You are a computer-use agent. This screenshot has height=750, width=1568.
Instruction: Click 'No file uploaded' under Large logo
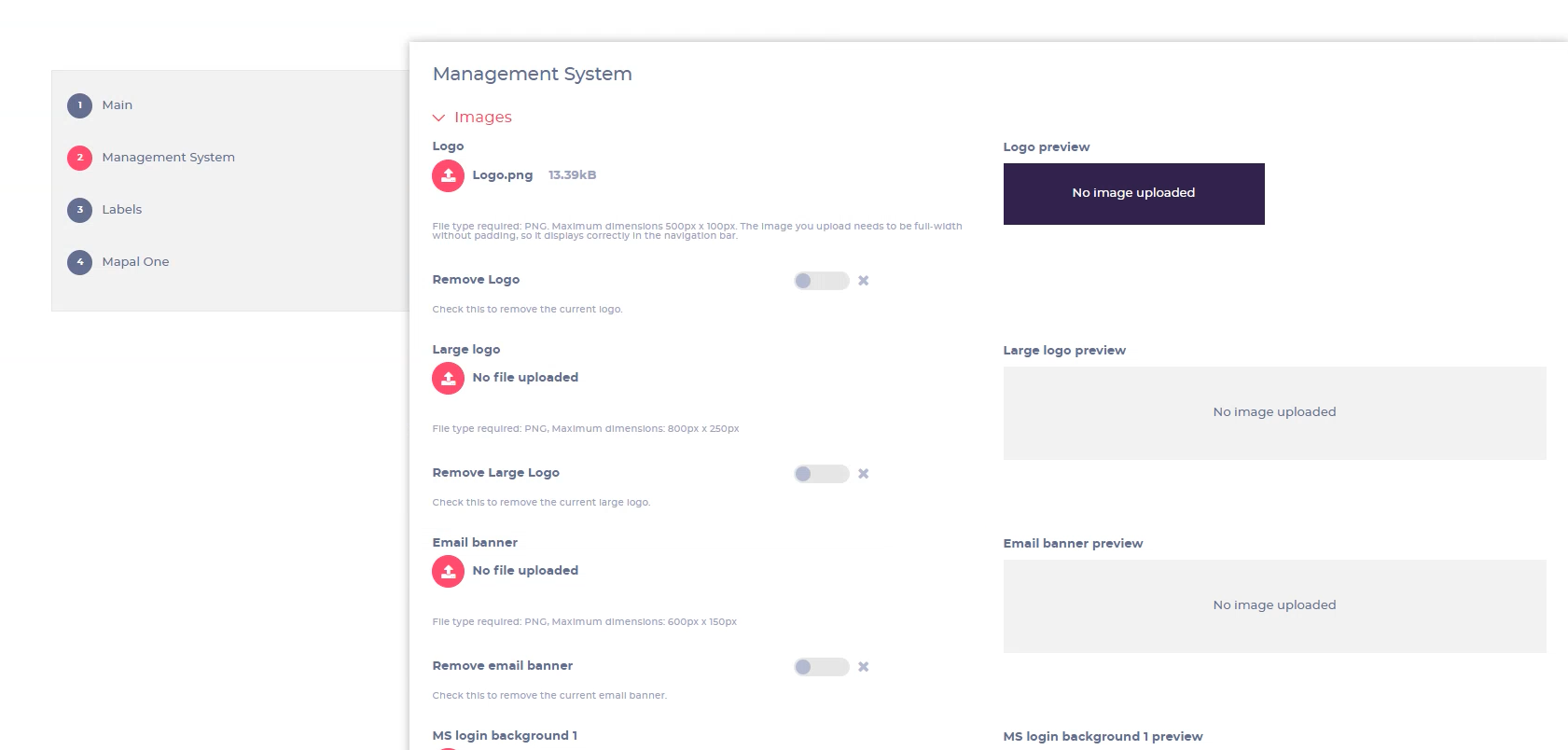click(x=525, y=378)
